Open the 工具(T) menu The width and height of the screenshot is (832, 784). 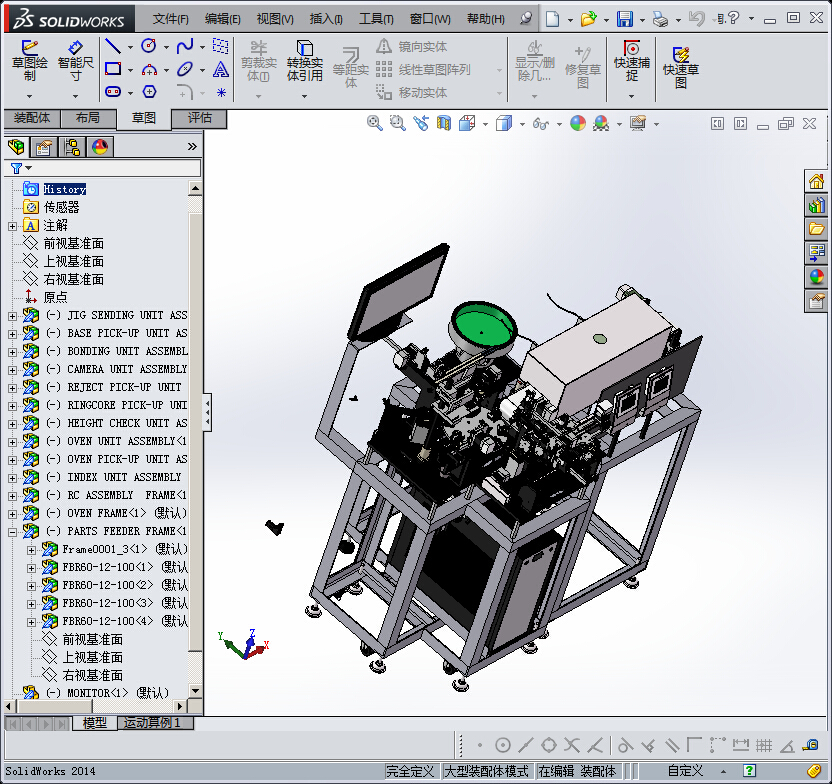click(x=376, y=19)
